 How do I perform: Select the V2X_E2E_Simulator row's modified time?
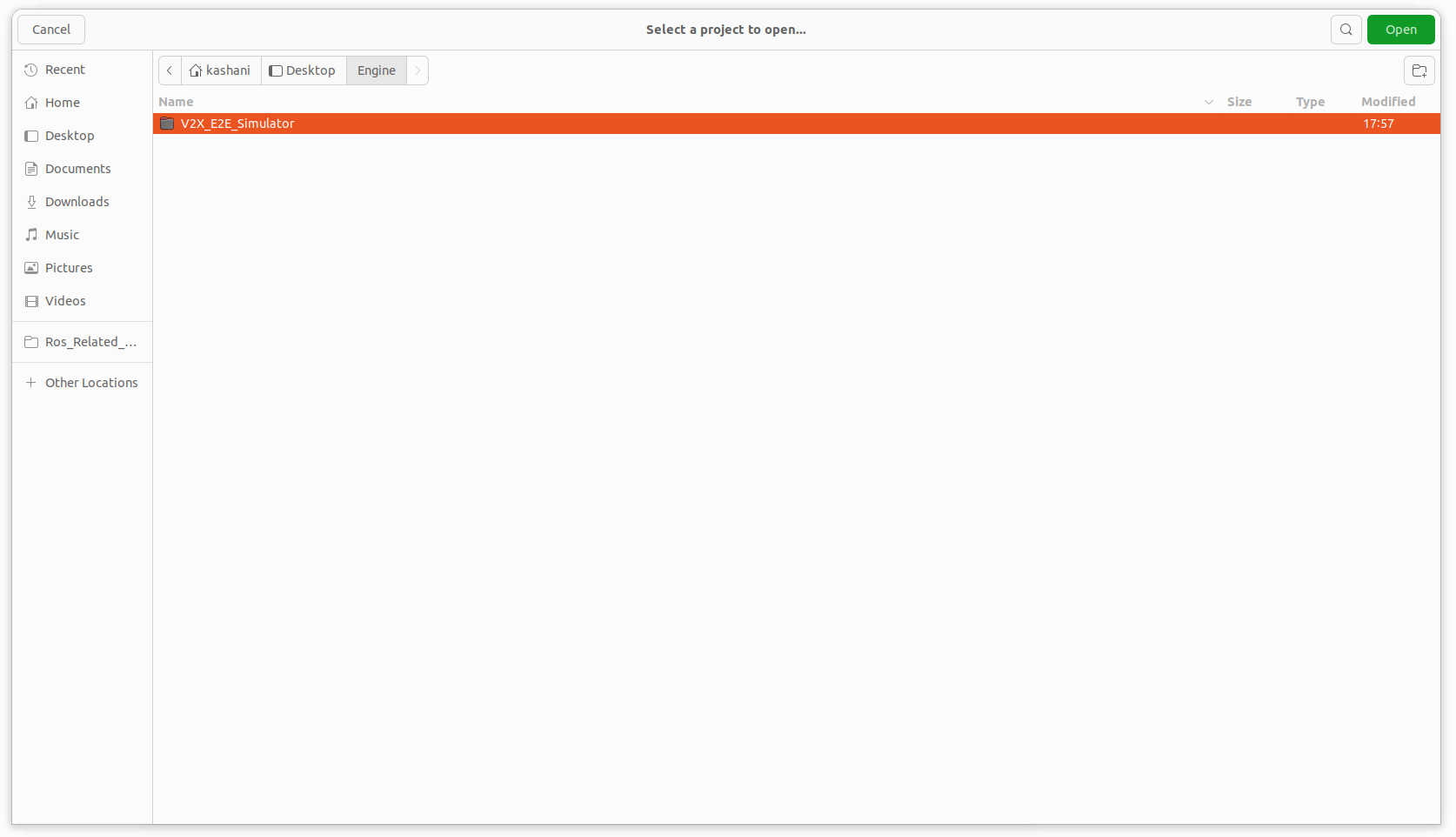1378,124
